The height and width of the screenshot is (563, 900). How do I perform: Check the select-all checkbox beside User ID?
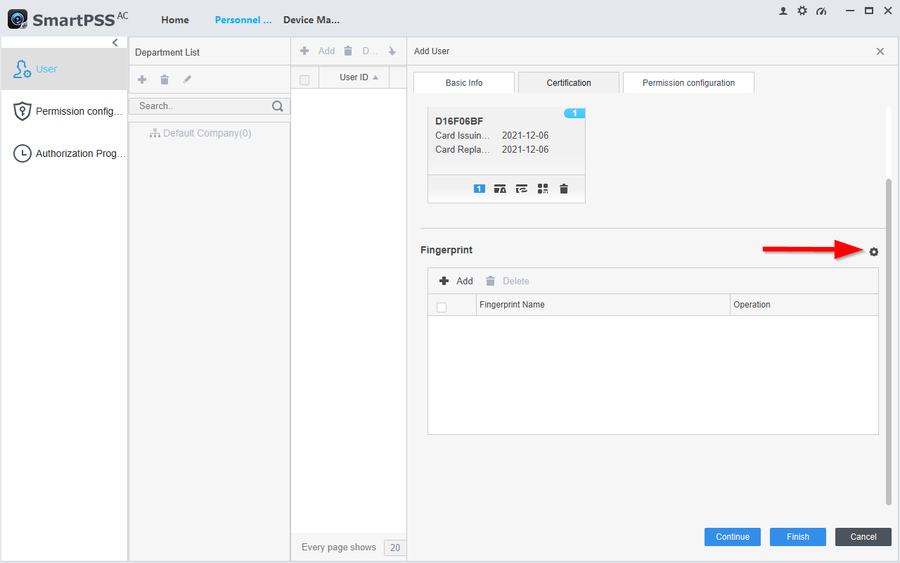click(305, 79)
